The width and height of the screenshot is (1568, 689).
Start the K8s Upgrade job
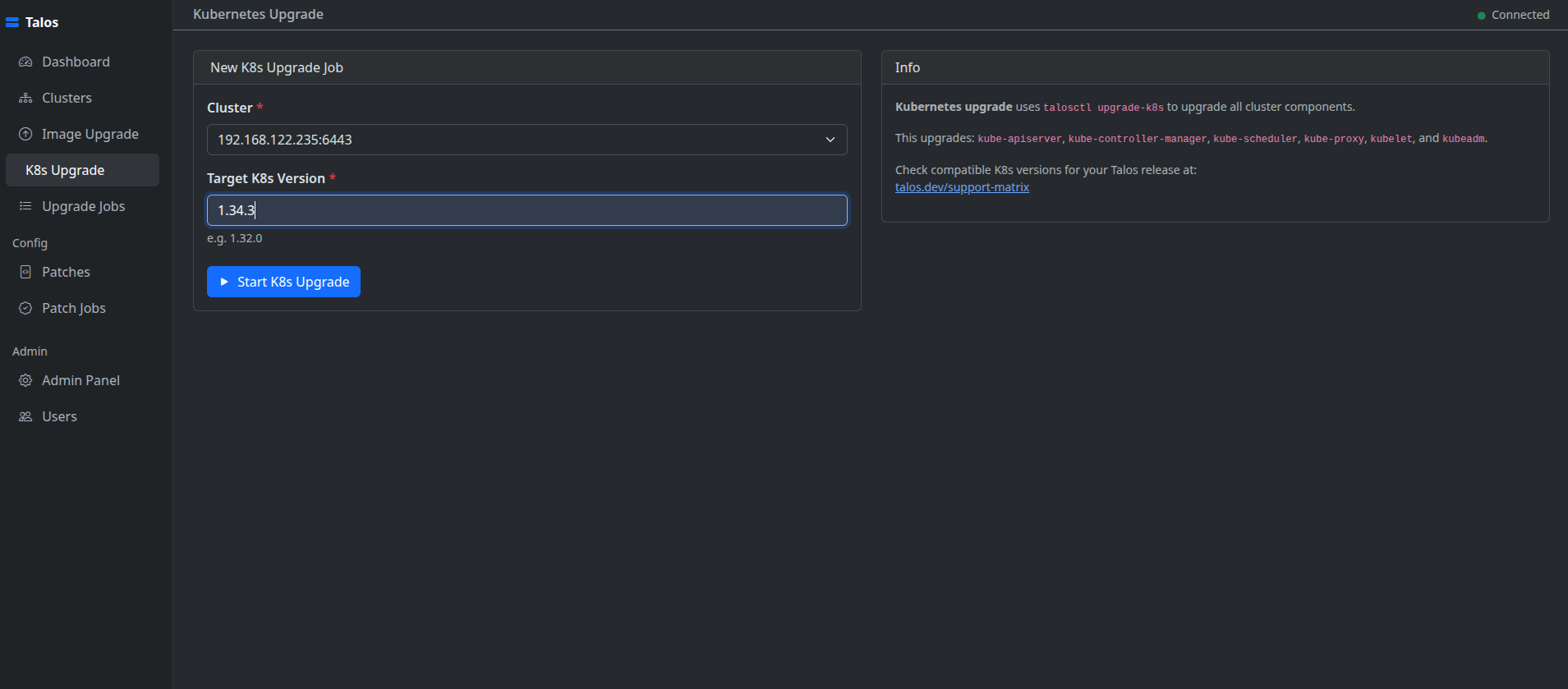coord(283,282)
